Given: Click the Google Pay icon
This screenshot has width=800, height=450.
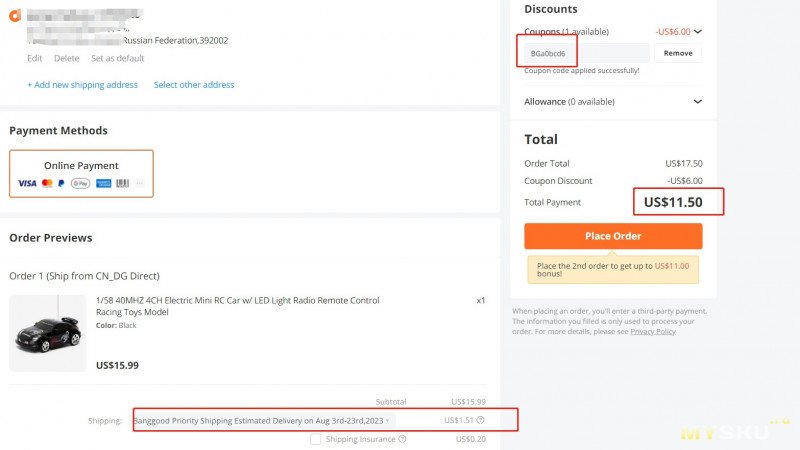Looking at the screenshot, I should [81, 184].
